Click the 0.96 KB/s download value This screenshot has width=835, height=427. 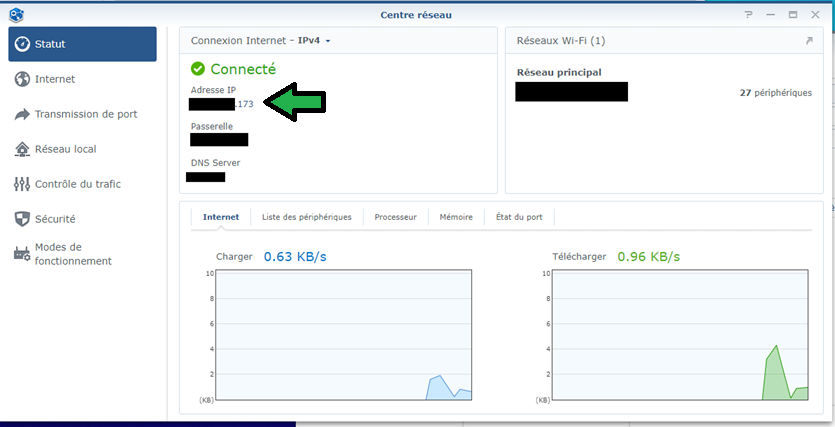click(649, 257)
